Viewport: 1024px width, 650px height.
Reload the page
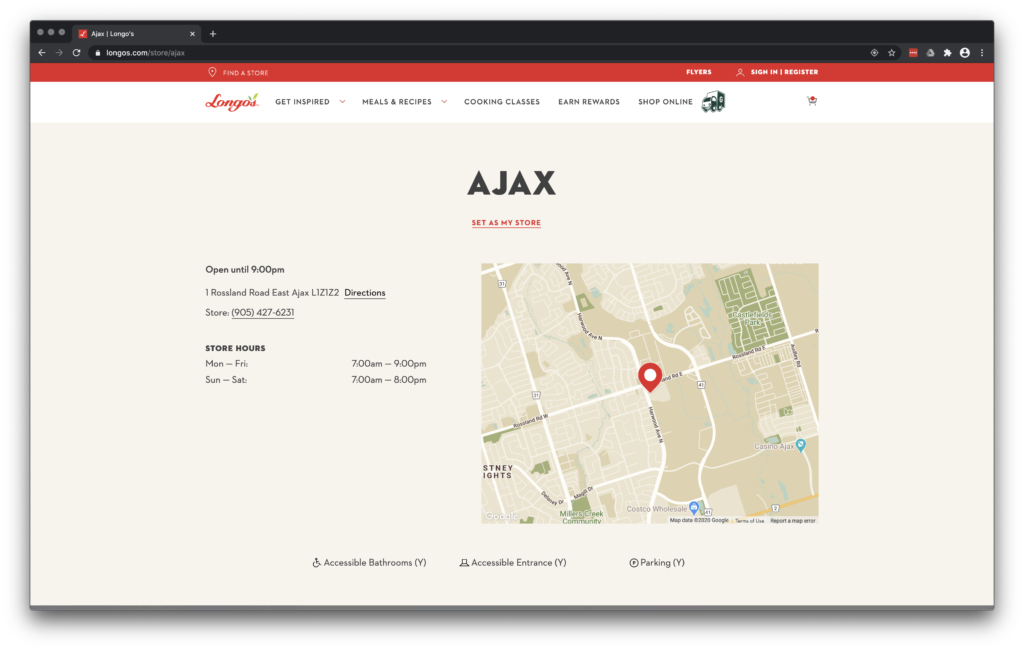(76, 53)
